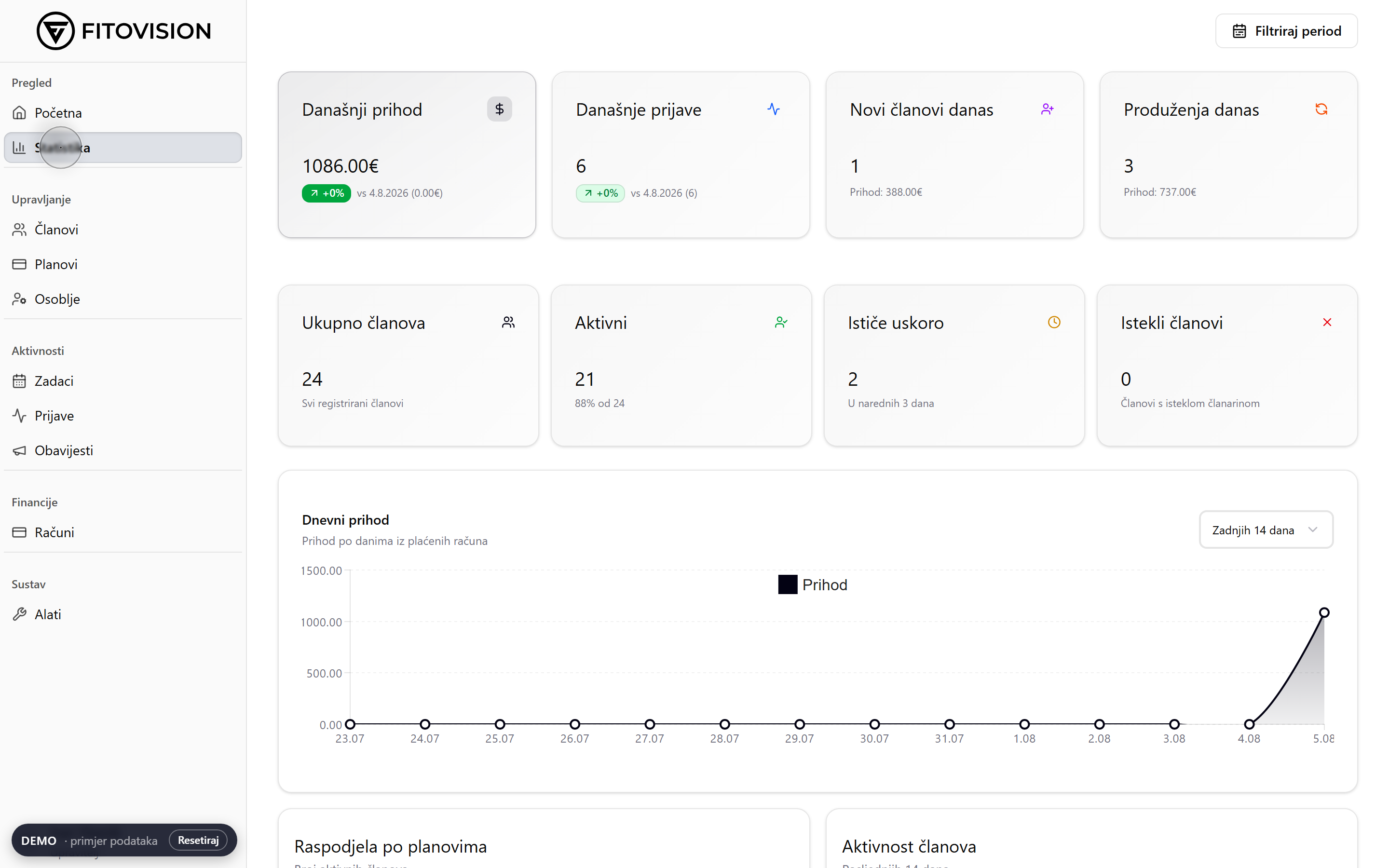Select the Istekli članovi card

[x=1227, y=366]
